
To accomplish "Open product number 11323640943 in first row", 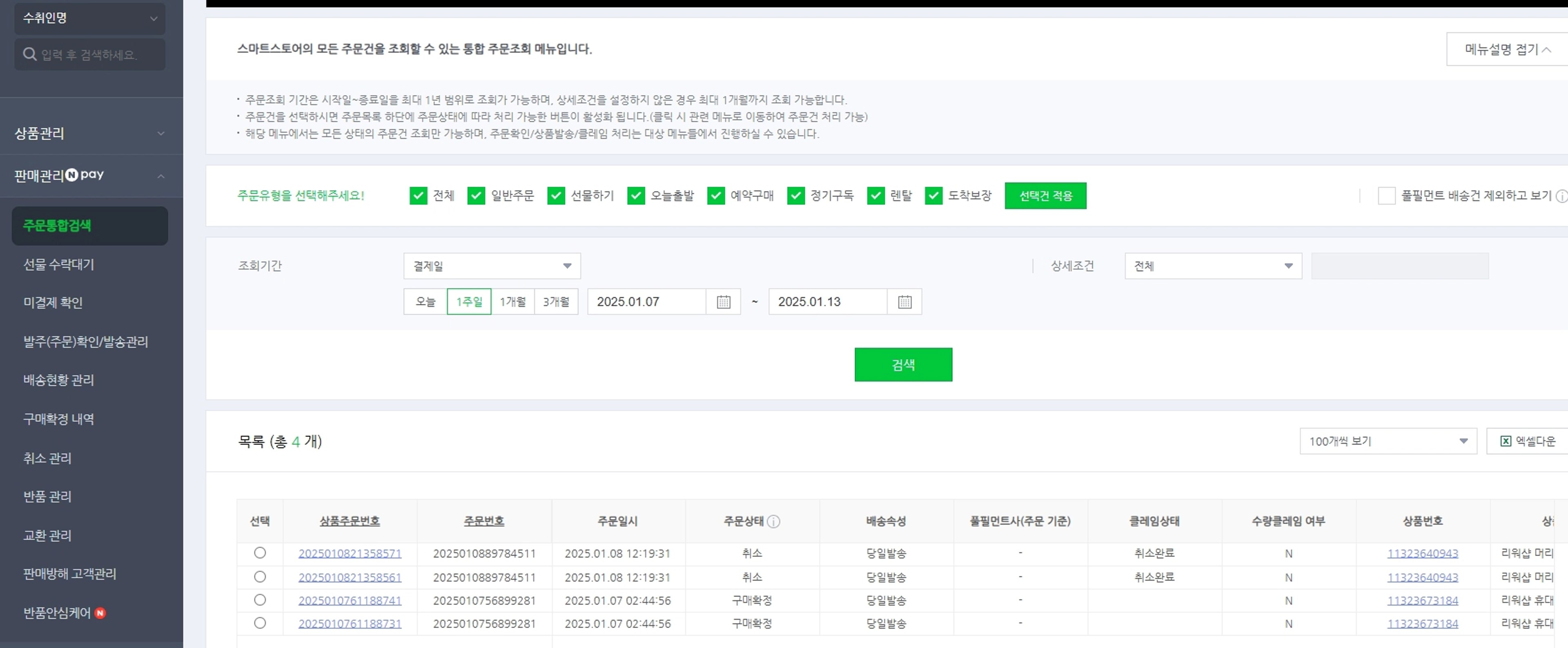I will pos(1423,554).
